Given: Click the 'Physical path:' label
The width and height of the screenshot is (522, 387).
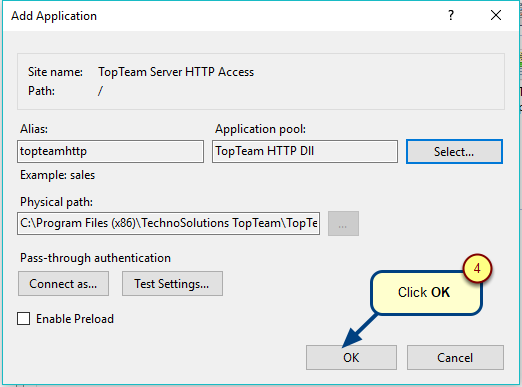Looking at the screenshot, I should 56,202.
